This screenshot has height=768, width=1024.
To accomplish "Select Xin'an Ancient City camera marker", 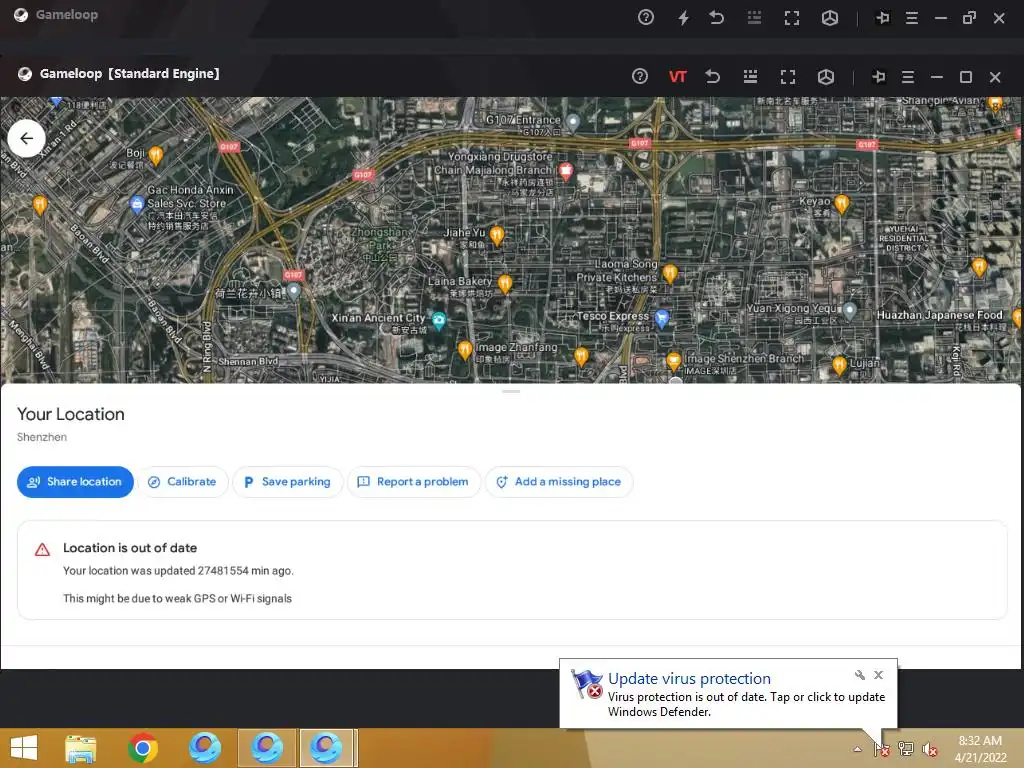I will point(439,320).
